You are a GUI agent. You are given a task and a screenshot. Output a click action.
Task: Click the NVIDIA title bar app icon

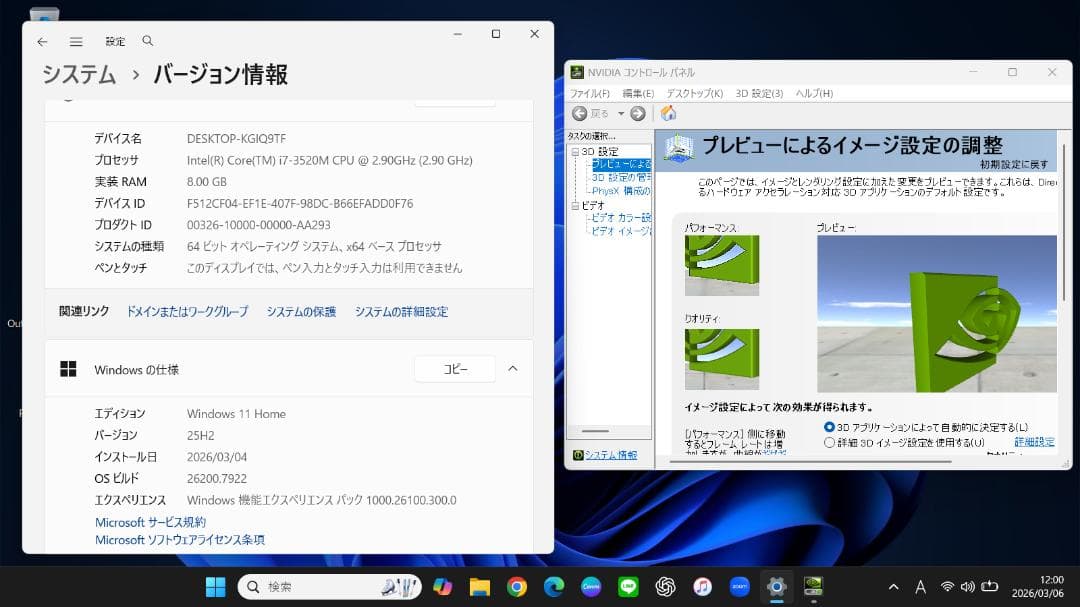tap(577, 72)
